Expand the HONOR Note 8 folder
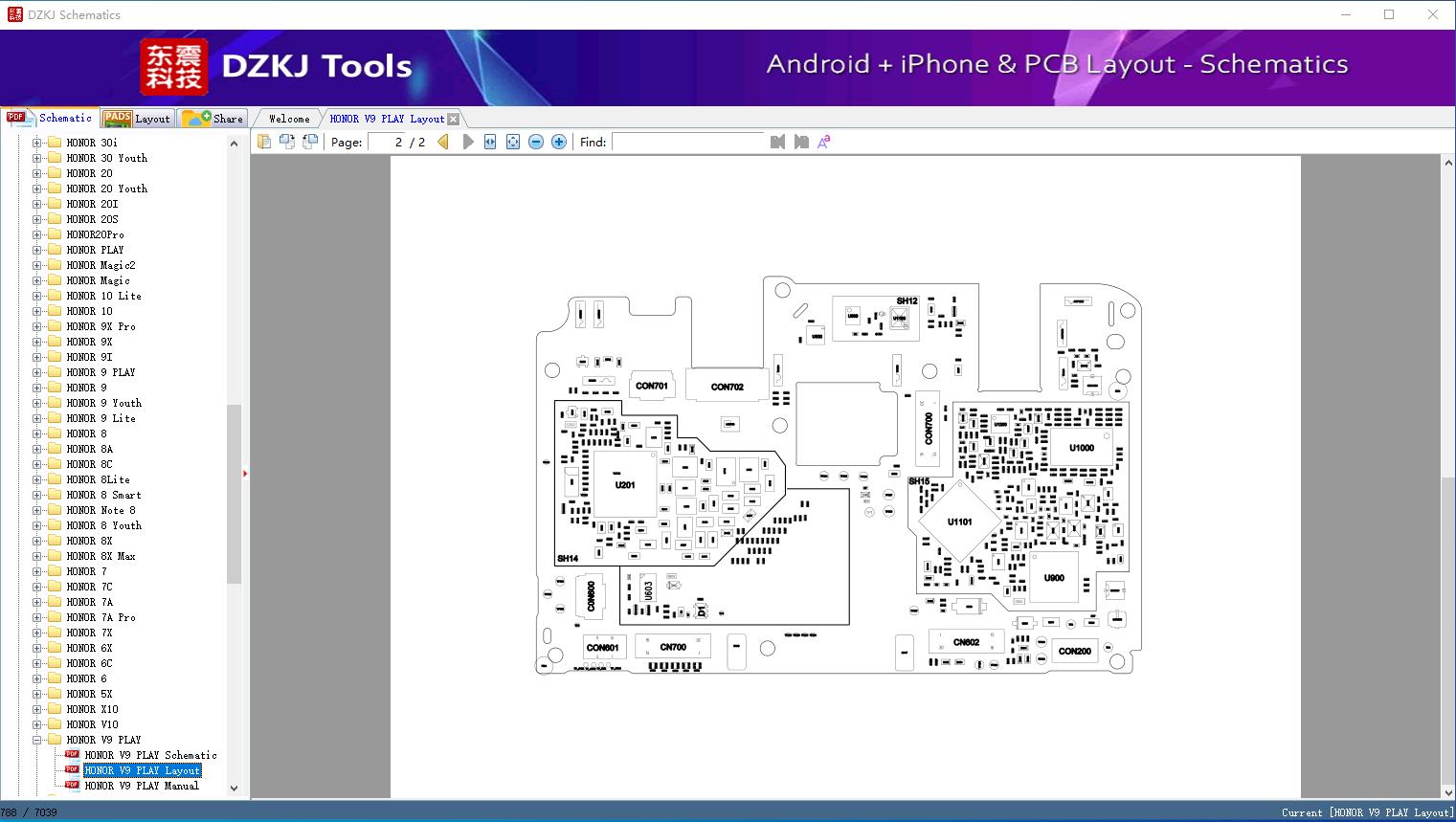The width and height of the screenshot is (1456, 822). 37,510
